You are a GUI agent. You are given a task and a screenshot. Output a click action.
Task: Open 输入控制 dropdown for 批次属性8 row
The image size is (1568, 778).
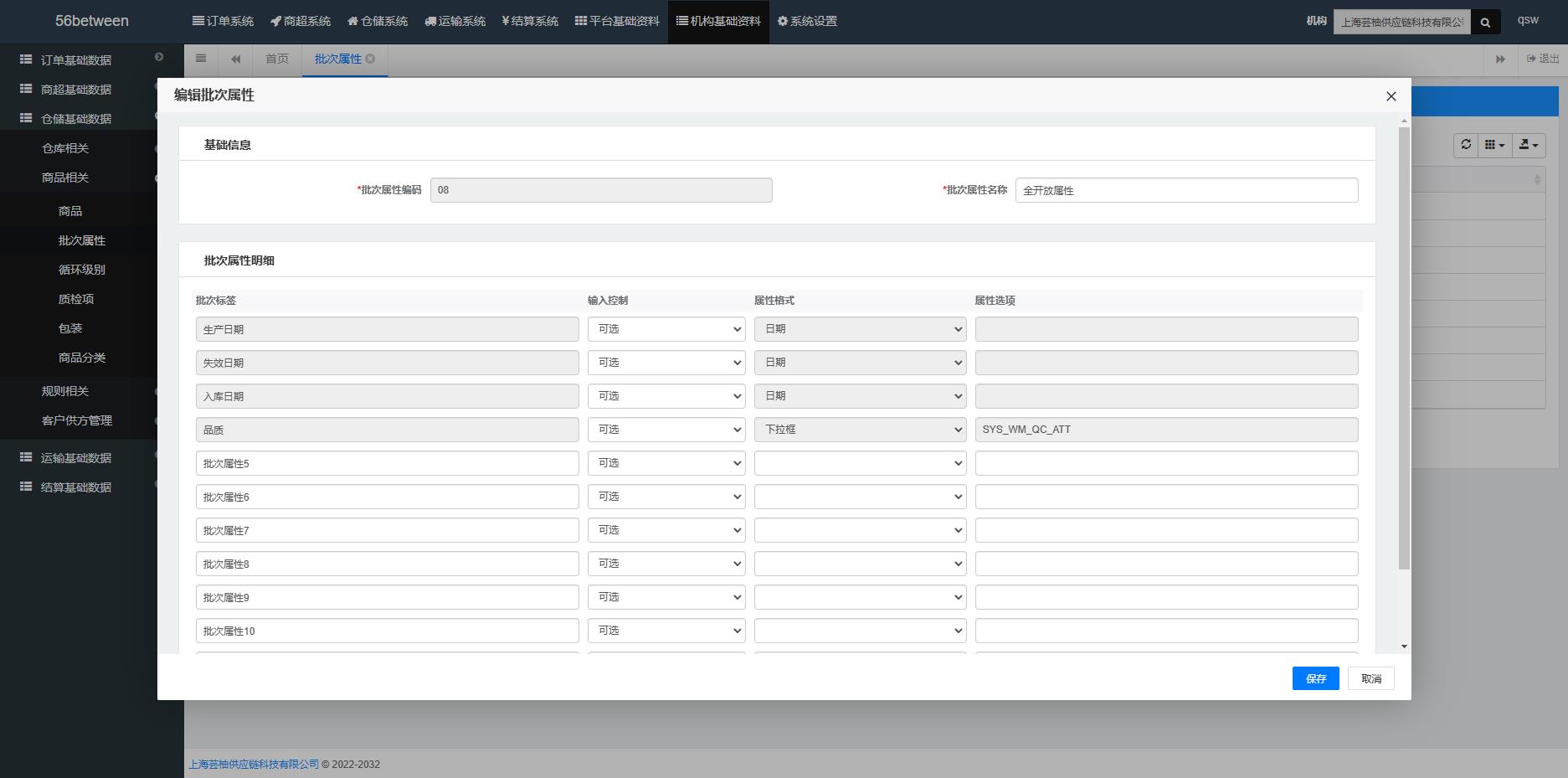pyautogui.click(x=666, y=564)
